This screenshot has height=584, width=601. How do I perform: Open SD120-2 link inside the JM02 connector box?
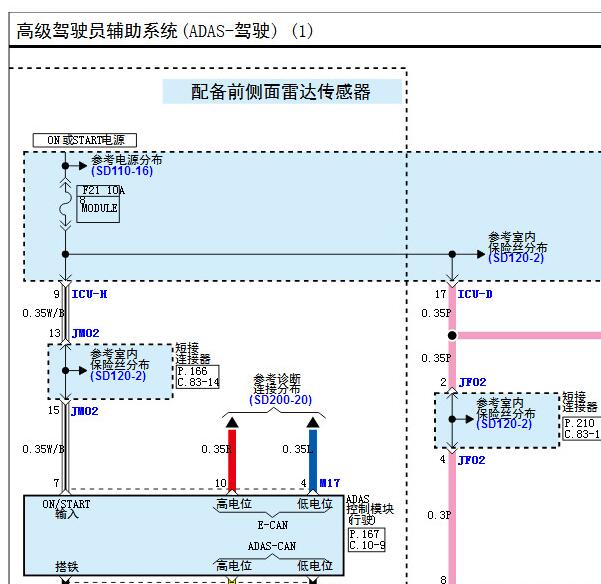tap(118, 376)
